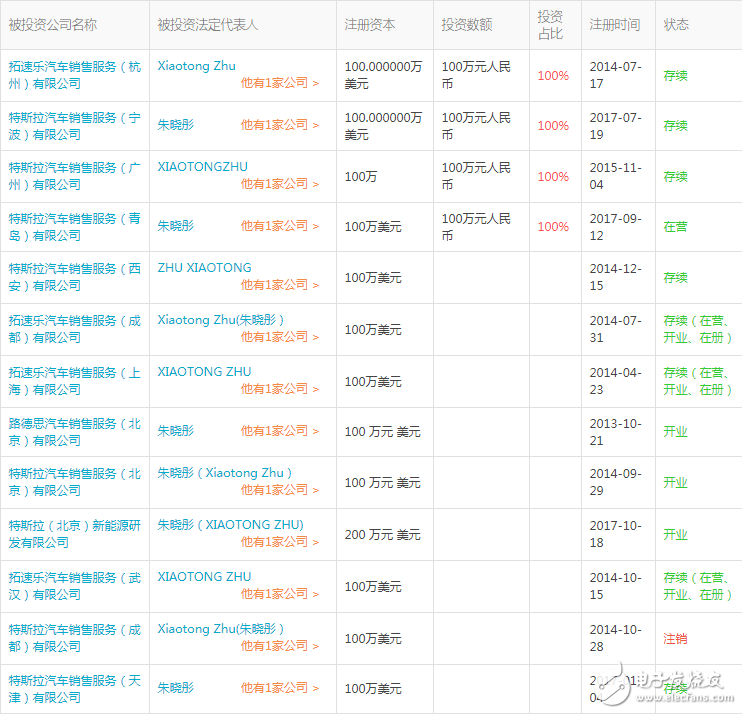Image resolution: width=742 pixels, height=714 pixels.
Task: Click the 被投资公司名称 column header
Action: pos(53,25)
